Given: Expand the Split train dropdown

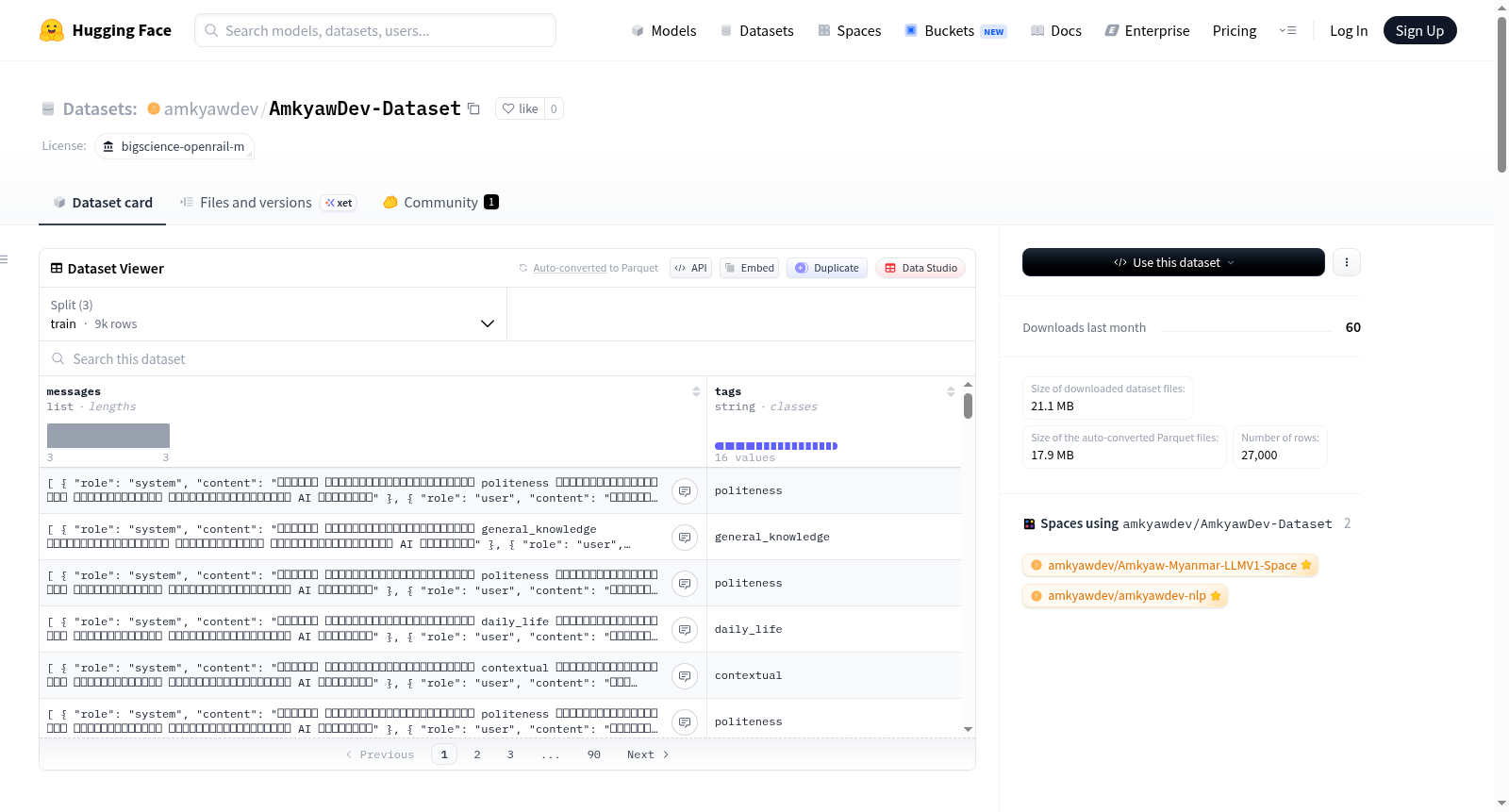Looking at the screenshot, I should click(273, 314).
